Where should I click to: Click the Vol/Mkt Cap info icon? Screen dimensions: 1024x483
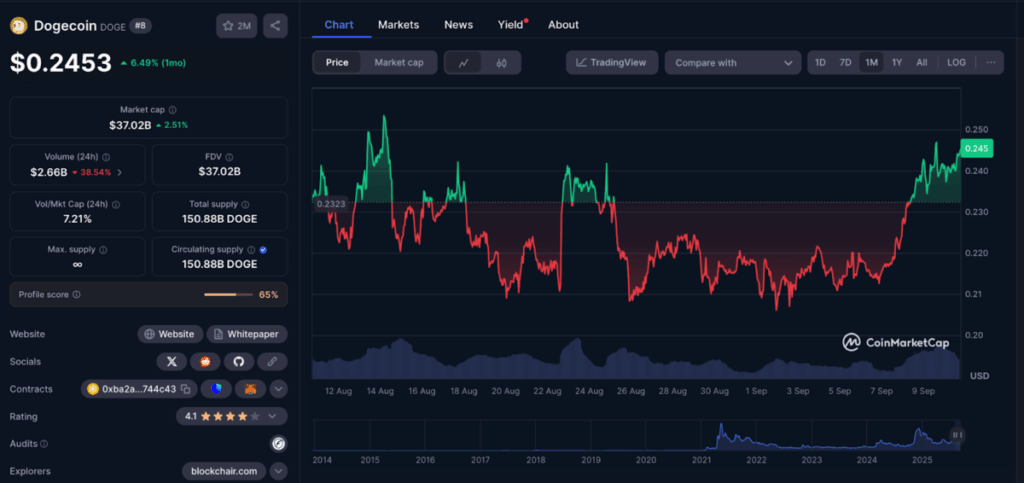click(x=116, y=204)
